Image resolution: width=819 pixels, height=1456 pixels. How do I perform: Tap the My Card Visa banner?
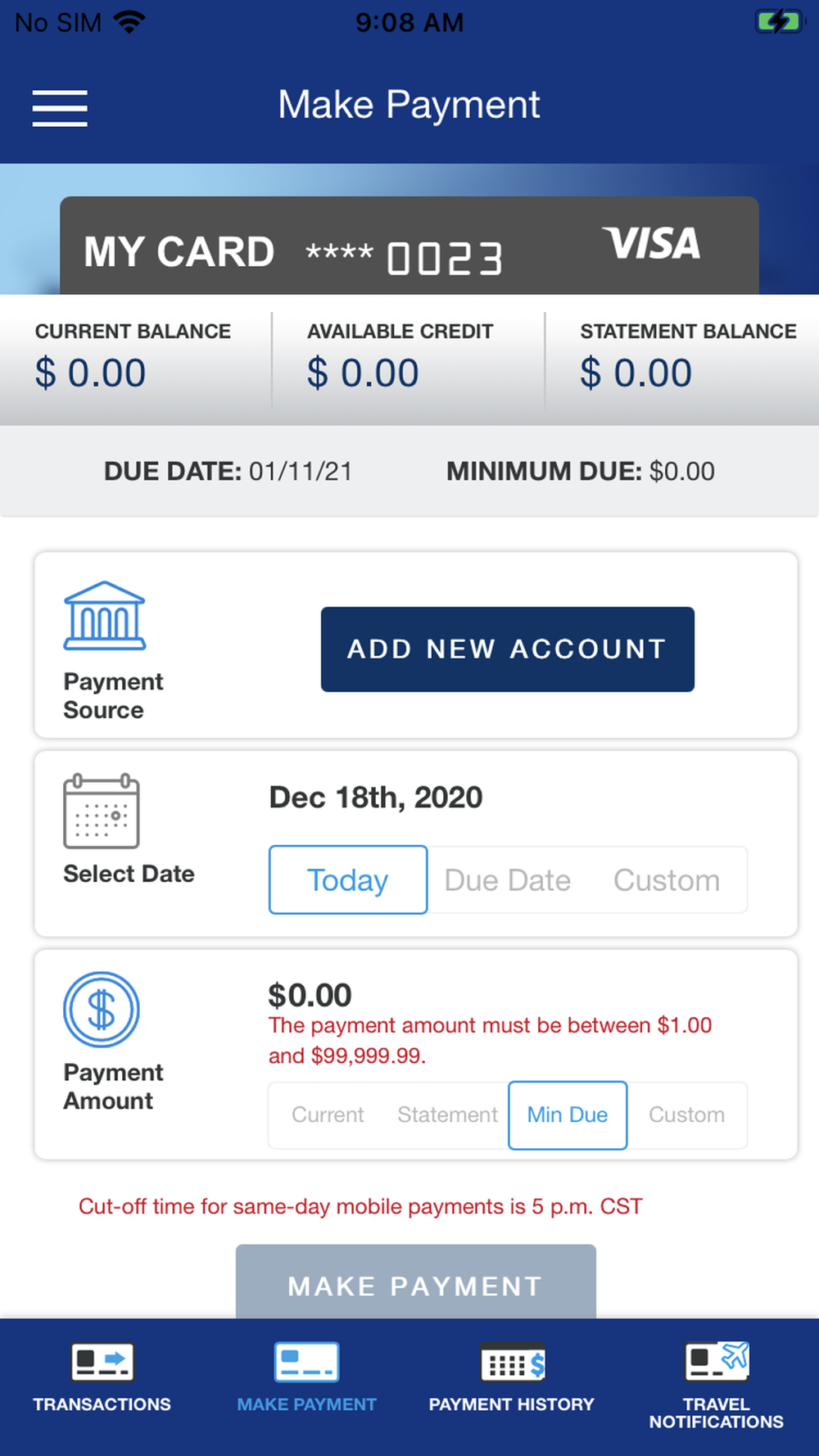(x=409, y=246)
